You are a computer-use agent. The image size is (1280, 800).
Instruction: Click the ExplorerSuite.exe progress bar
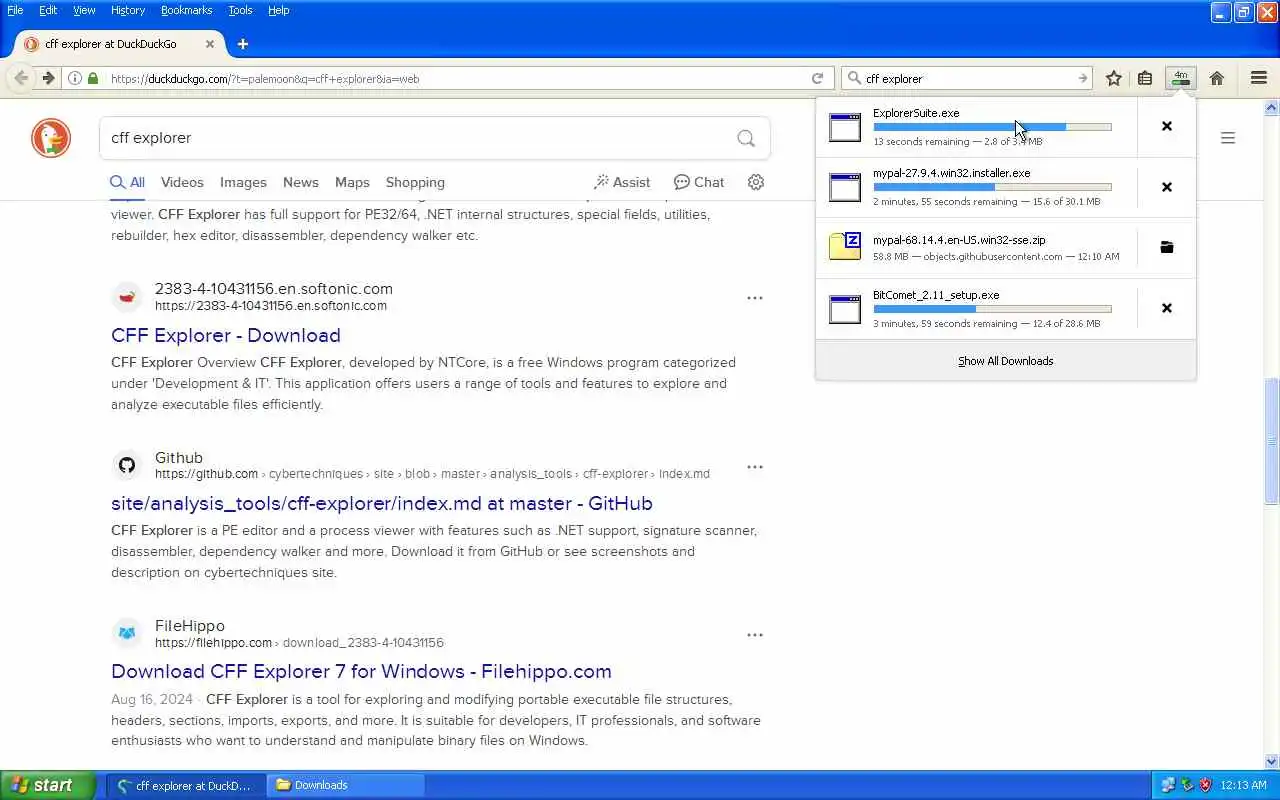(992, 127)
